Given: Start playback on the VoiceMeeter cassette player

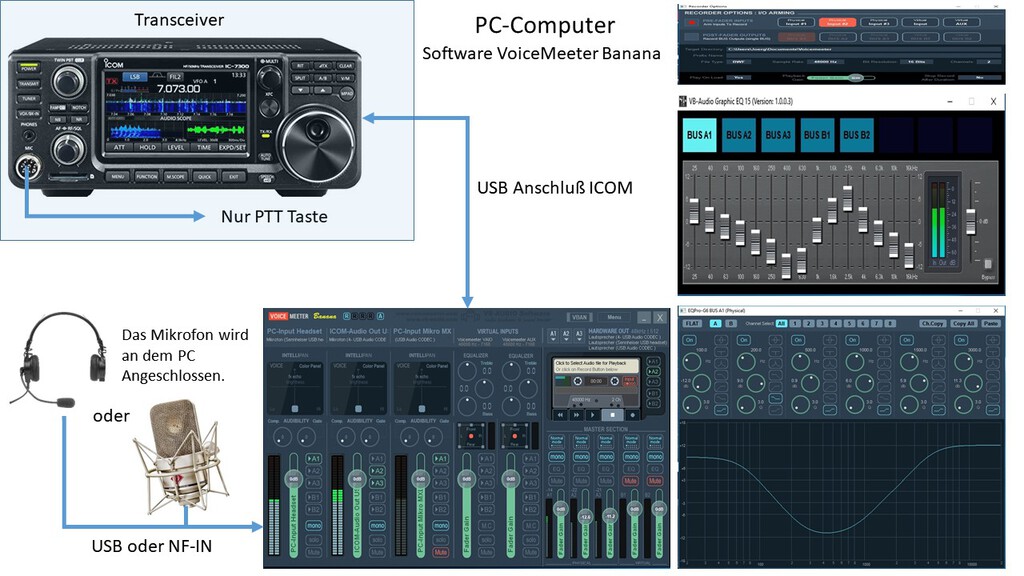Looking at the screenshot, I should tap(593, 415).
